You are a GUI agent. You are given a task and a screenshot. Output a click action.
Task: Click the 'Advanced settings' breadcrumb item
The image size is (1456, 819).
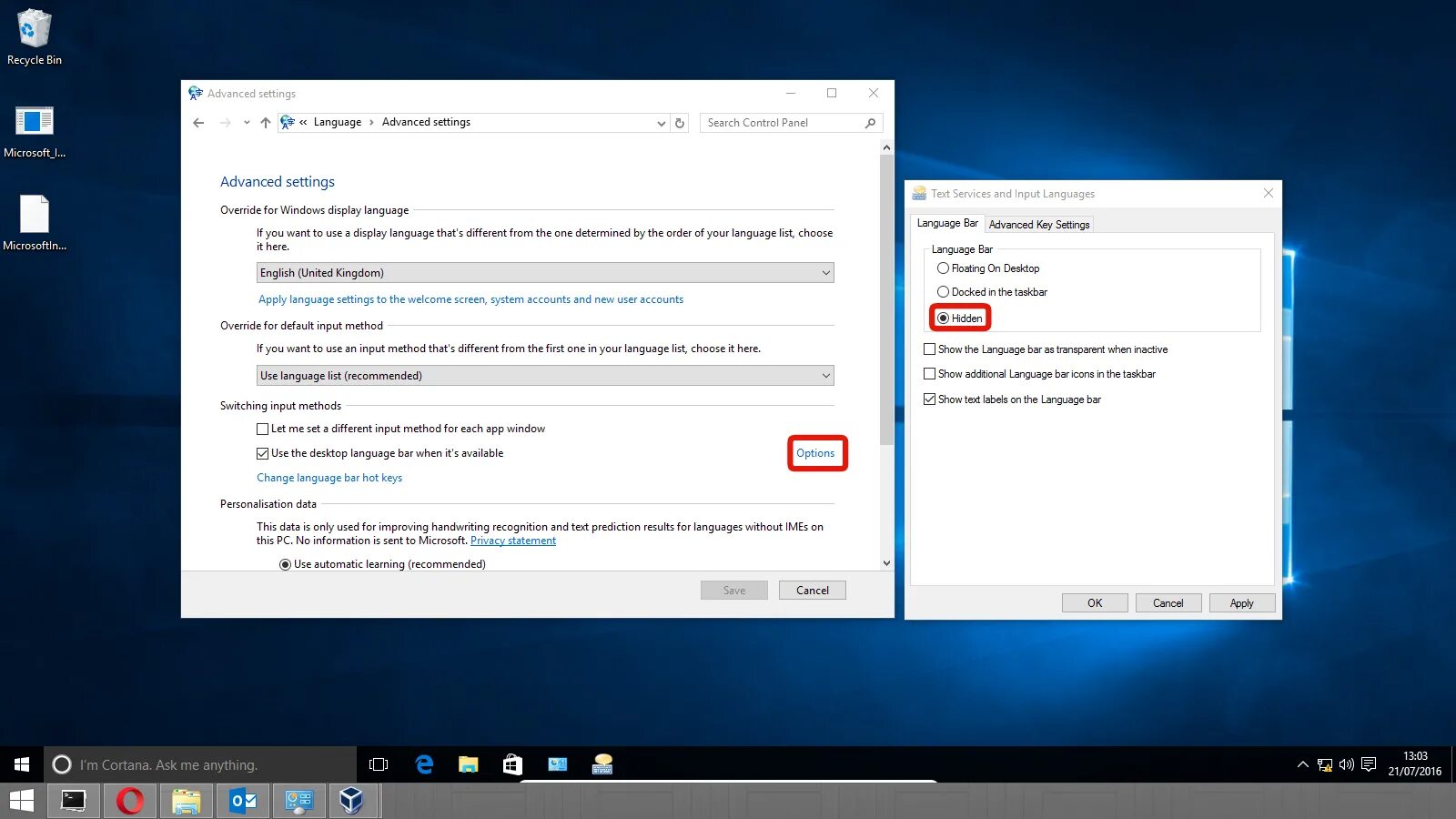(x=426, y=122)
